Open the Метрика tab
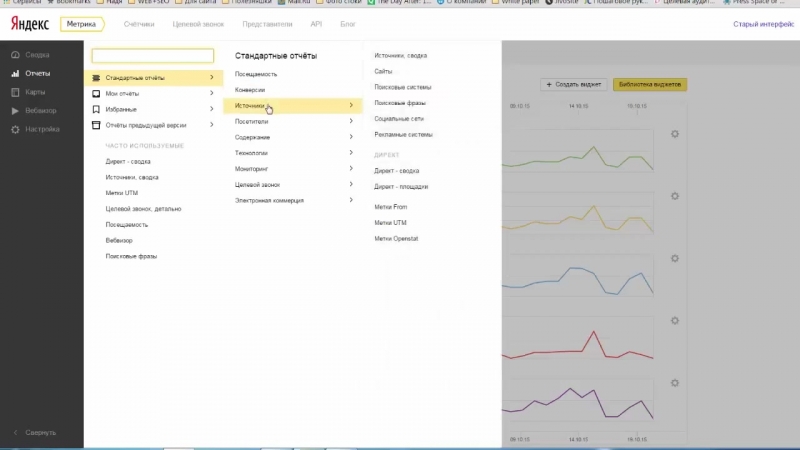Screen dimensions: 800x450 tap(82, 24)
